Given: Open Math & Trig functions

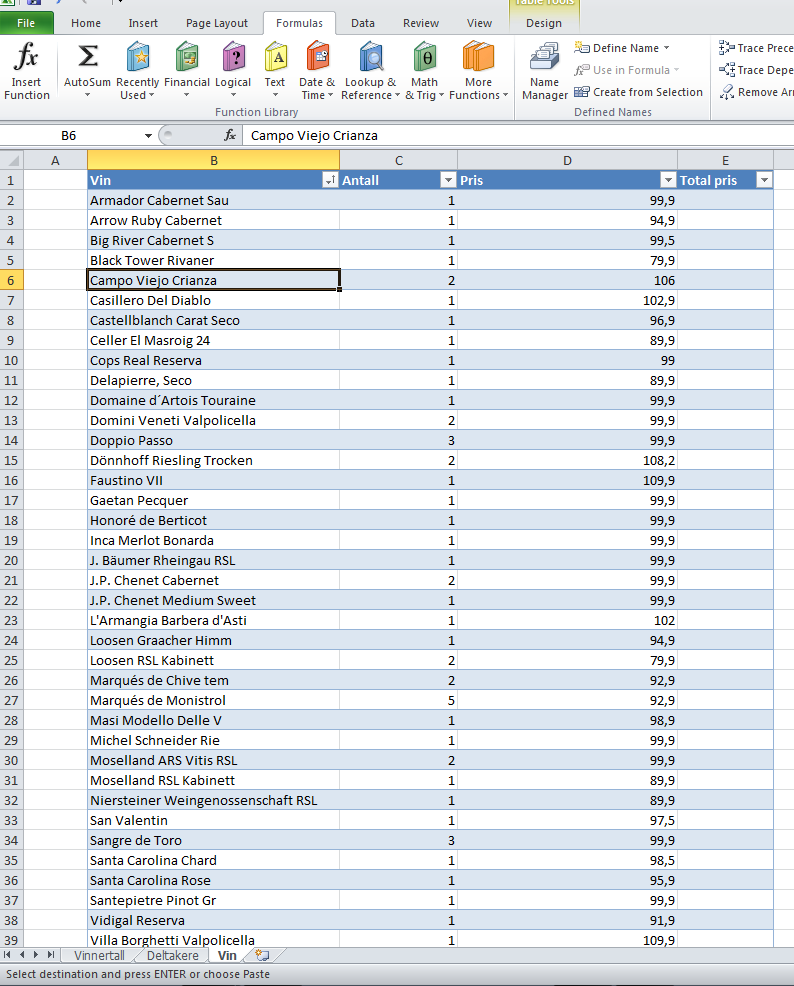Looking at the screenshot, I should (x=424, y=70).
